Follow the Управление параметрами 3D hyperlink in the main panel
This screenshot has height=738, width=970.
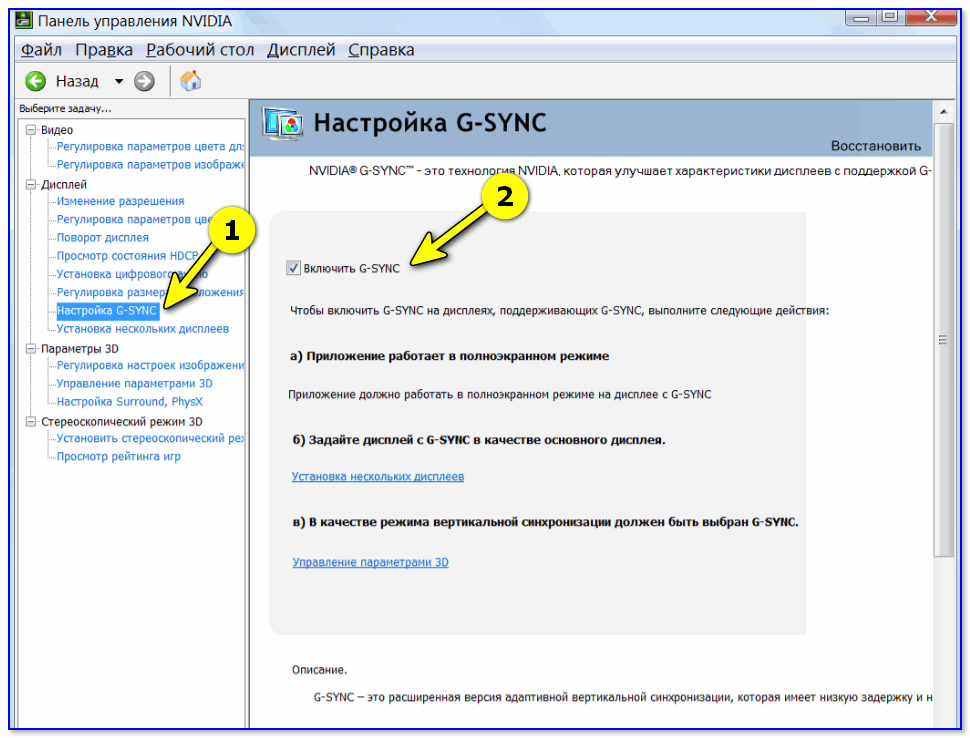pyautogui.click(x=371, y=562)
